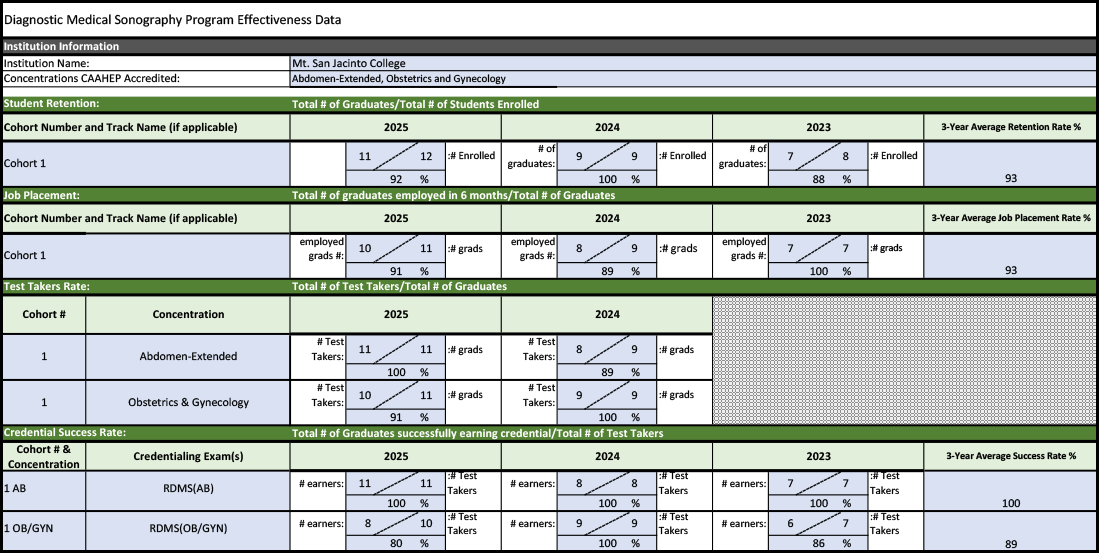Select the Credentialing Exam(s) column header
This screenshot has height=553, width=1099.
(188, 456)
